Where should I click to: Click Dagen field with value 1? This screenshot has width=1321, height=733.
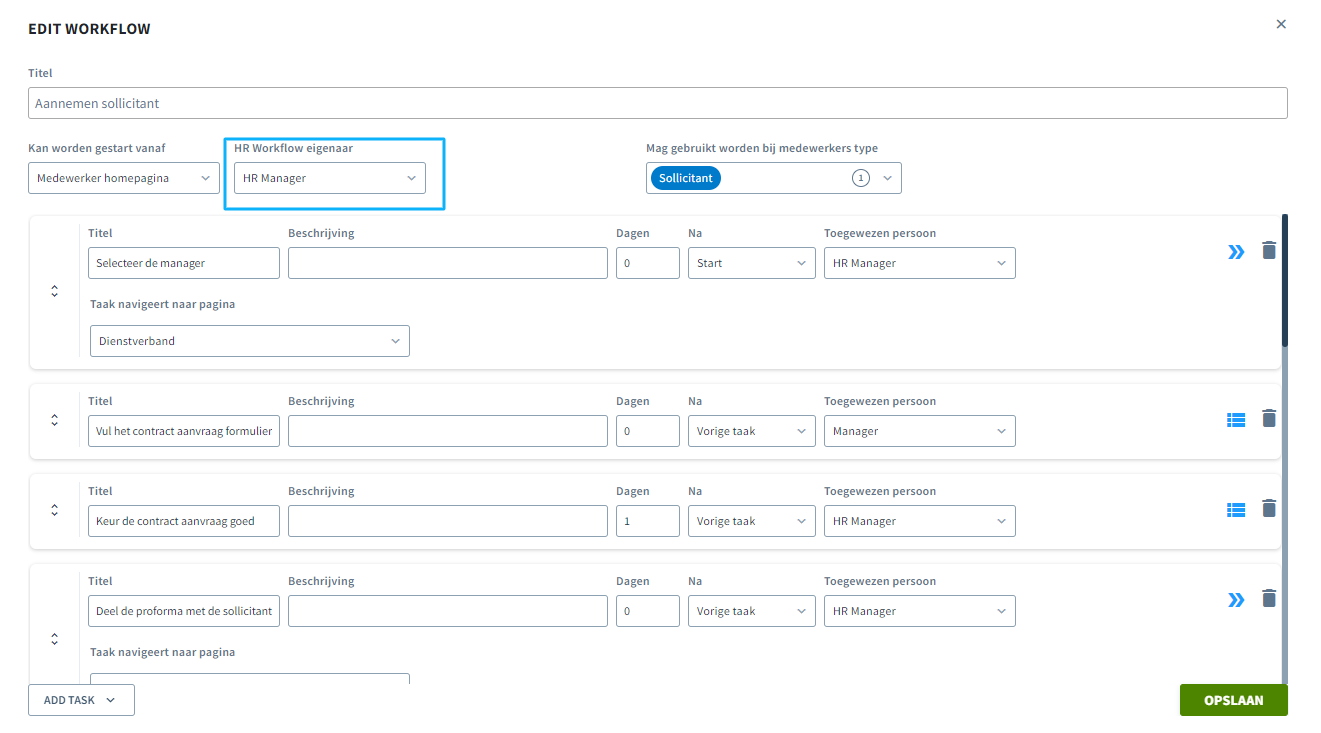[x=648, y=521]
